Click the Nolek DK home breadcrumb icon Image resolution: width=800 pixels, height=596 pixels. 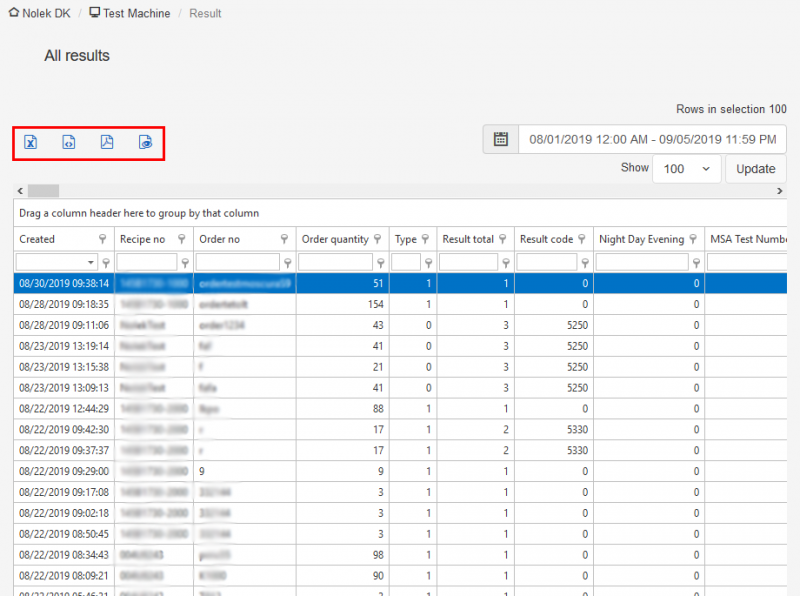[14, 12]
